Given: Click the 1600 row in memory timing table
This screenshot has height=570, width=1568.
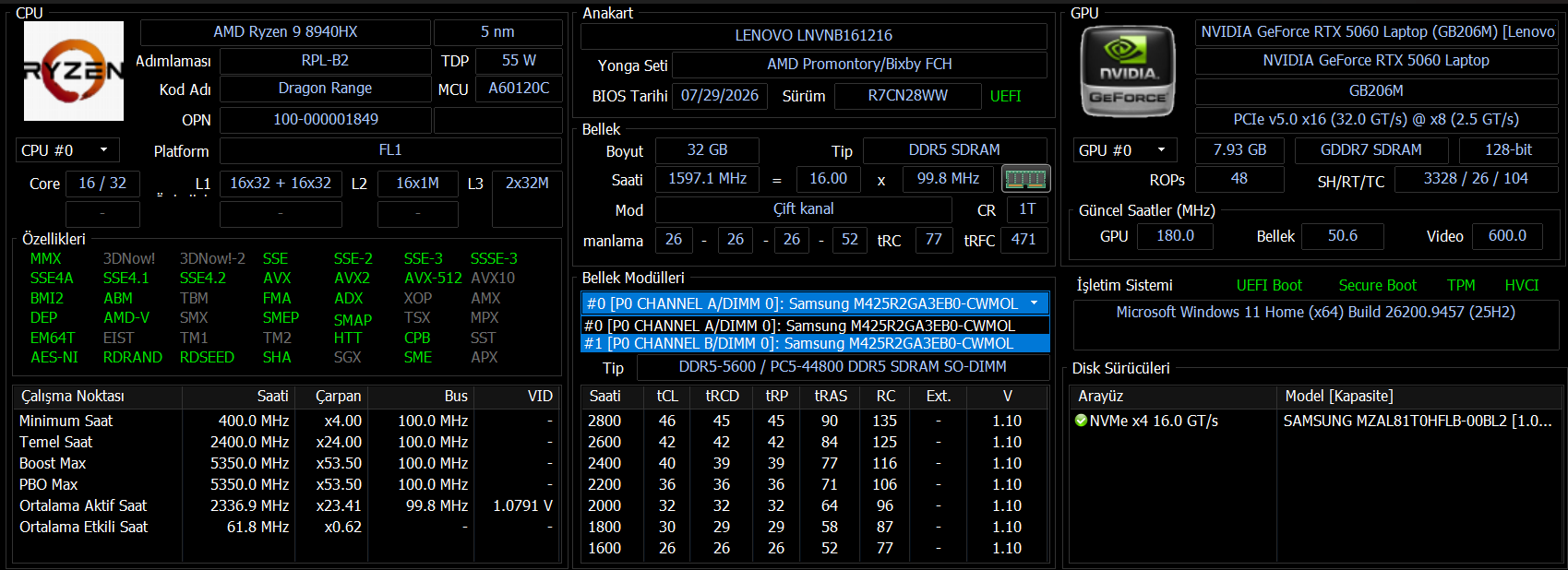Looking at the screenshot, I should click(815, 548).
